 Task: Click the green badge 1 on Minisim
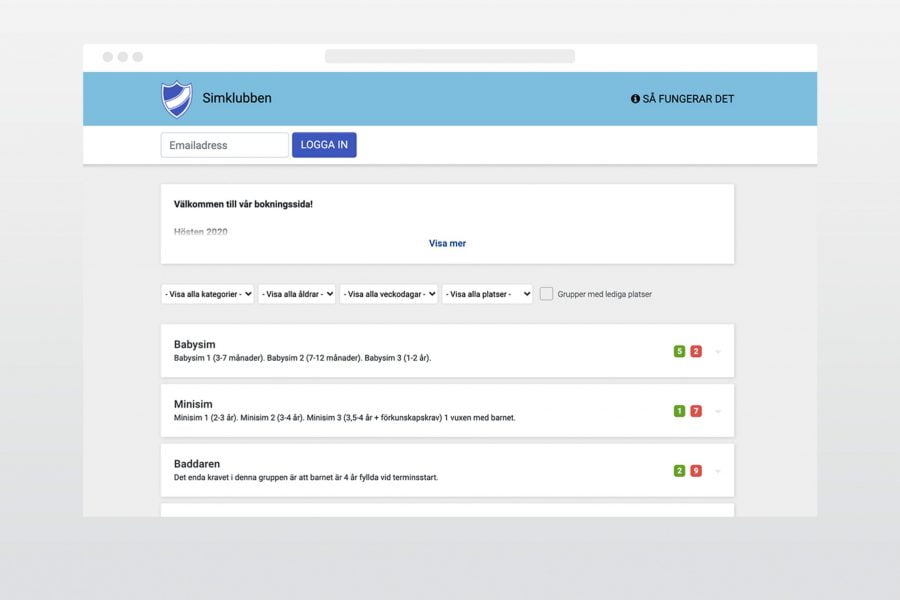(679, 411)
